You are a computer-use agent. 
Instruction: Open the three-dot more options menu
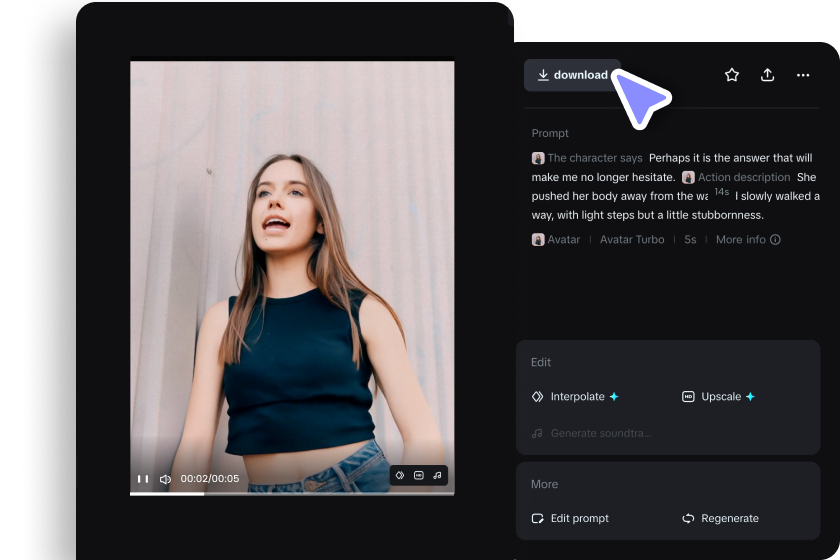point(803,75)
